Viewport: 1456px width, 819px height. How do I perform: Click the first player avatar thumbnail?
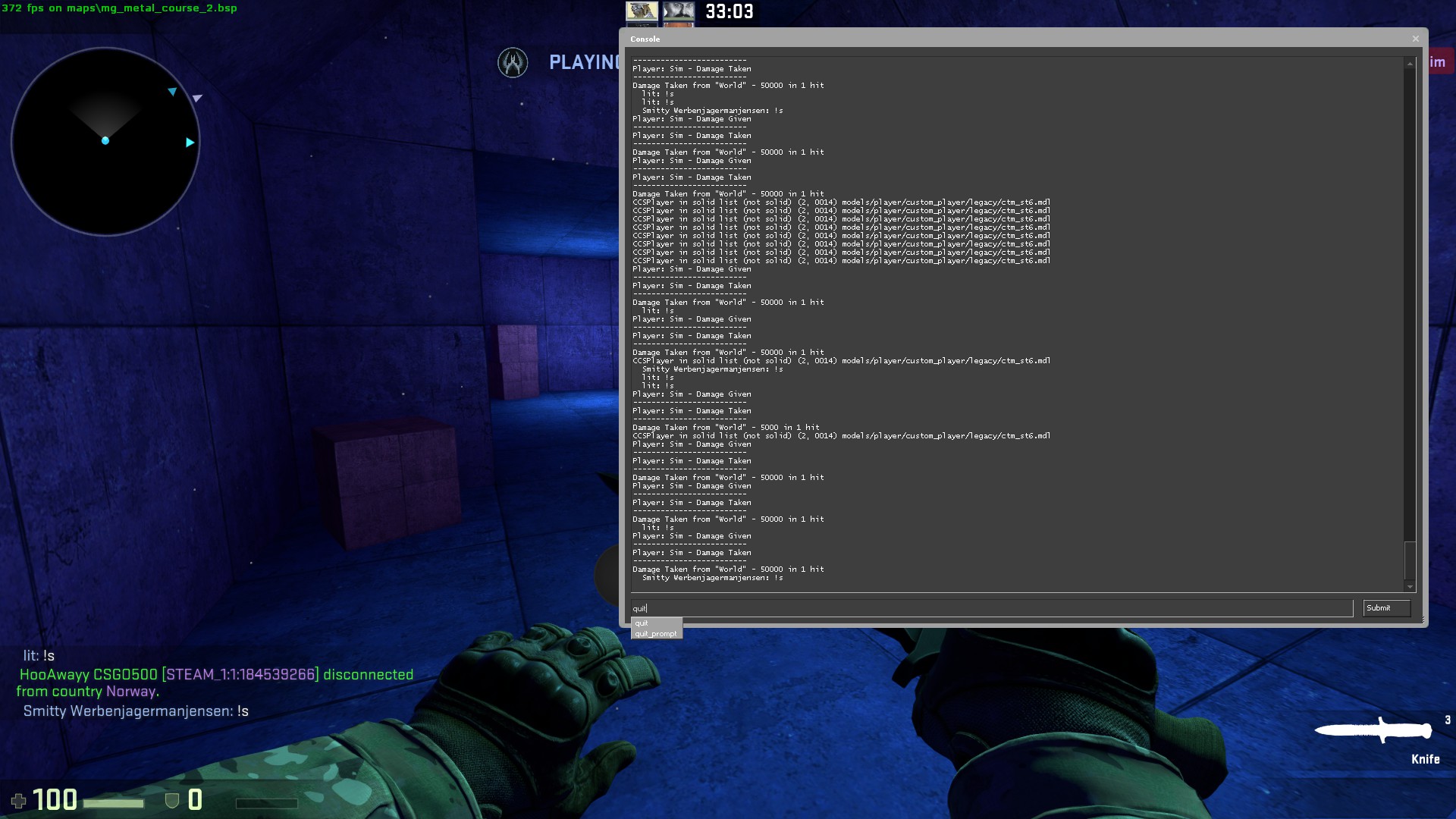click(642, 11)
